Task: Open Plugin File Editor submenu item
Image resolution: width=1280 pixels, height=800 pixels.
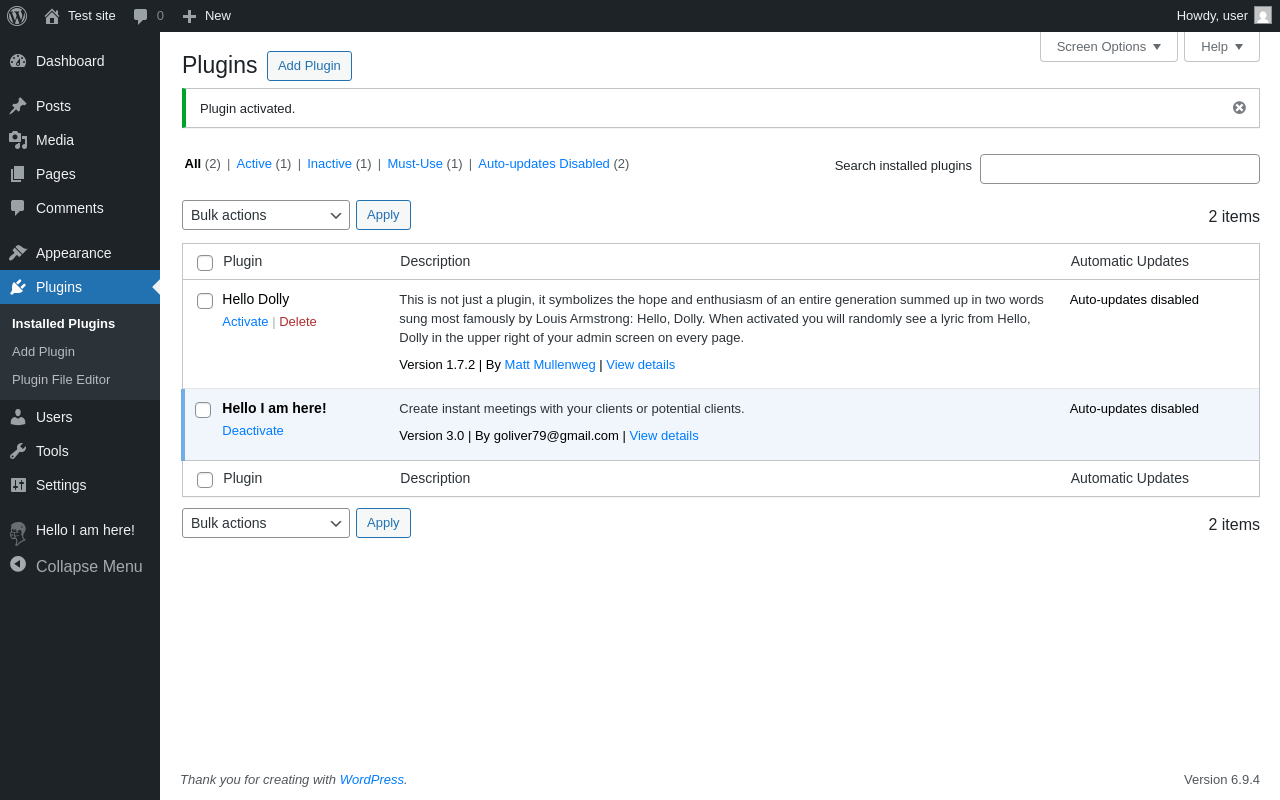Action: pyautogui.click(x=61, y=380)
